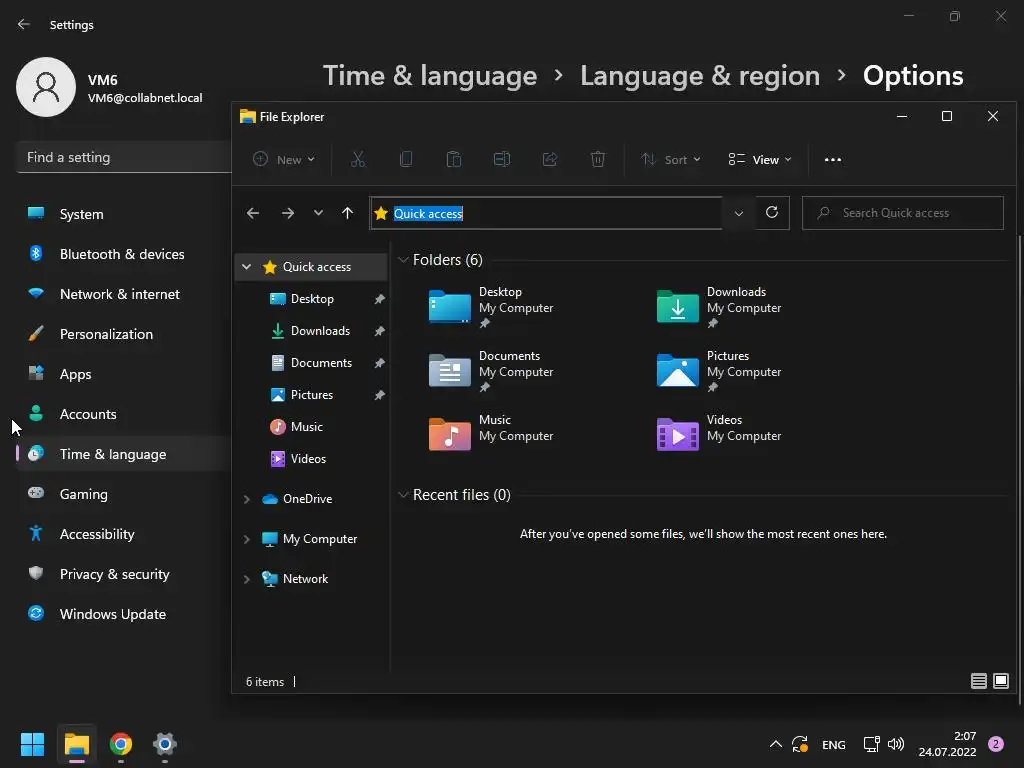
Task: Click the Settings back arrow
Action: [24, 24]
